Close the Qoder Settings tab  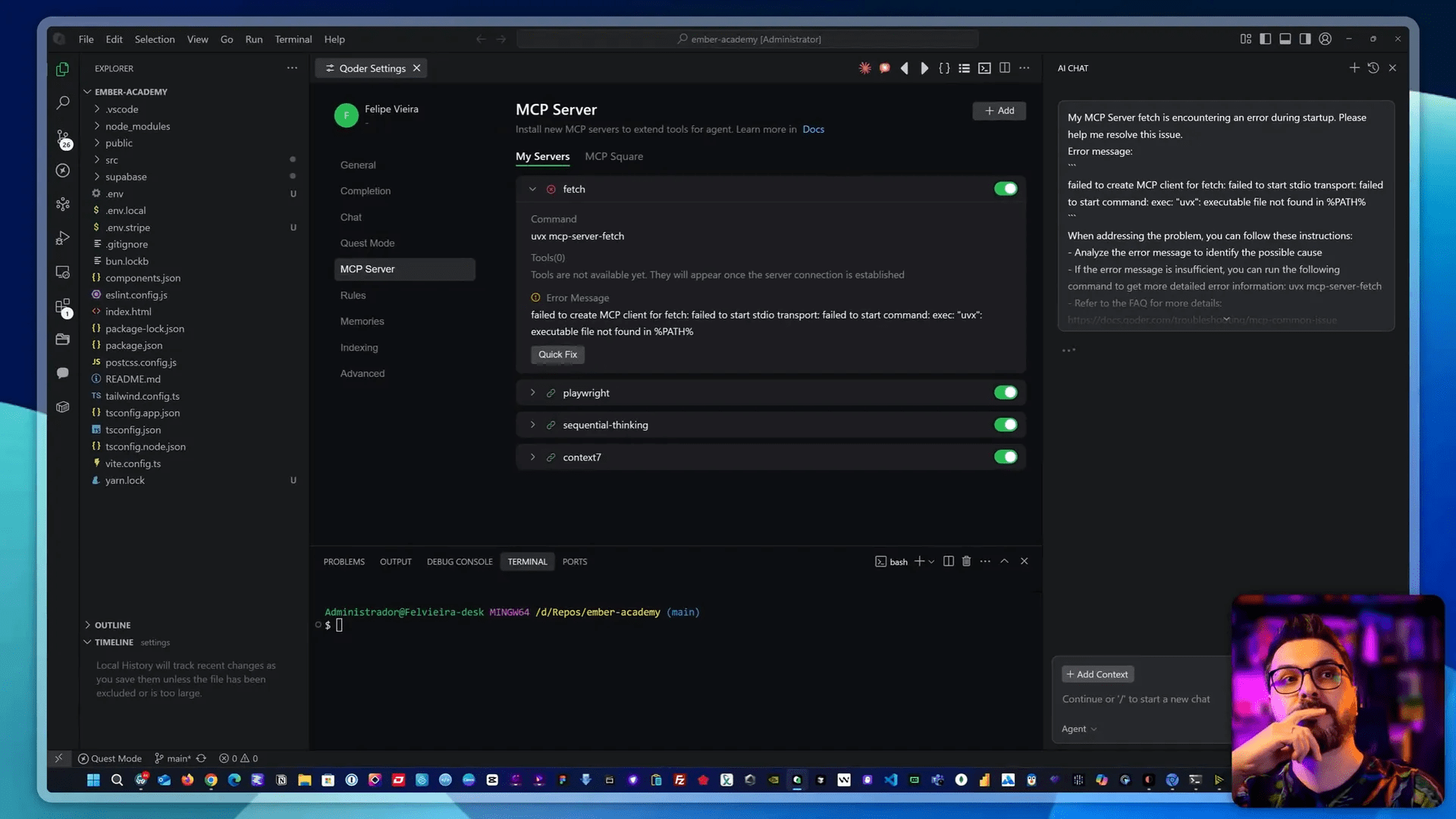coord(416,68)
